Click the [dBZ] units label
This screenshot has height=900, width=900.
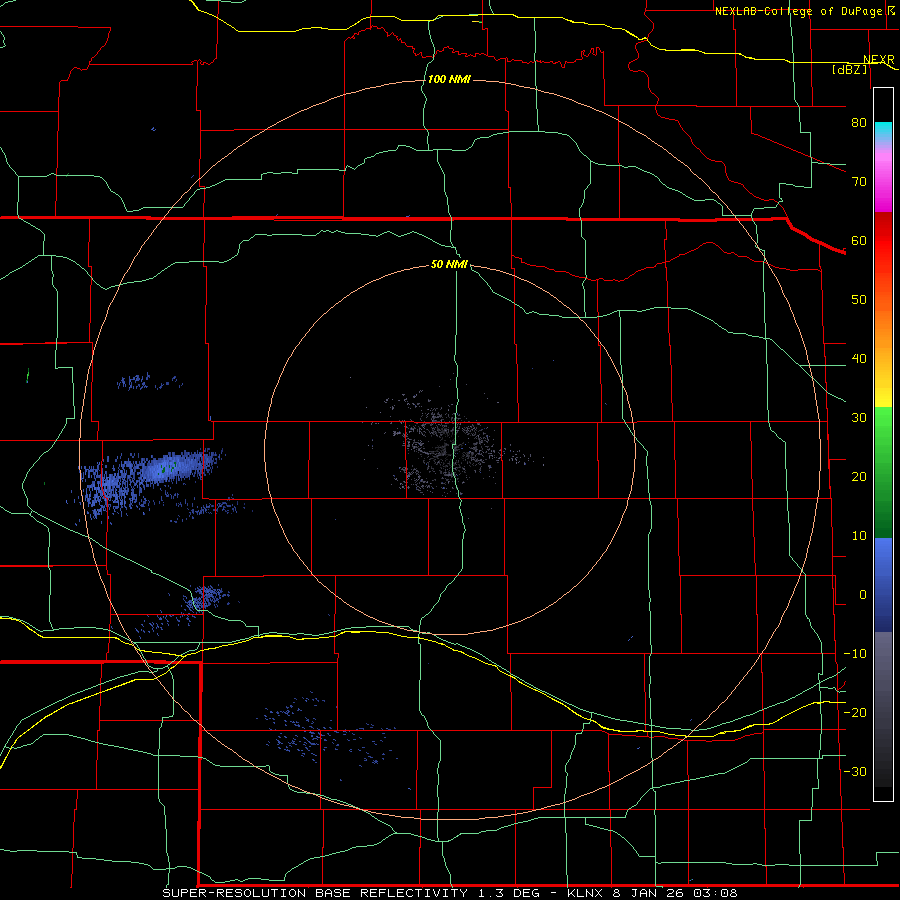(849, 69)
